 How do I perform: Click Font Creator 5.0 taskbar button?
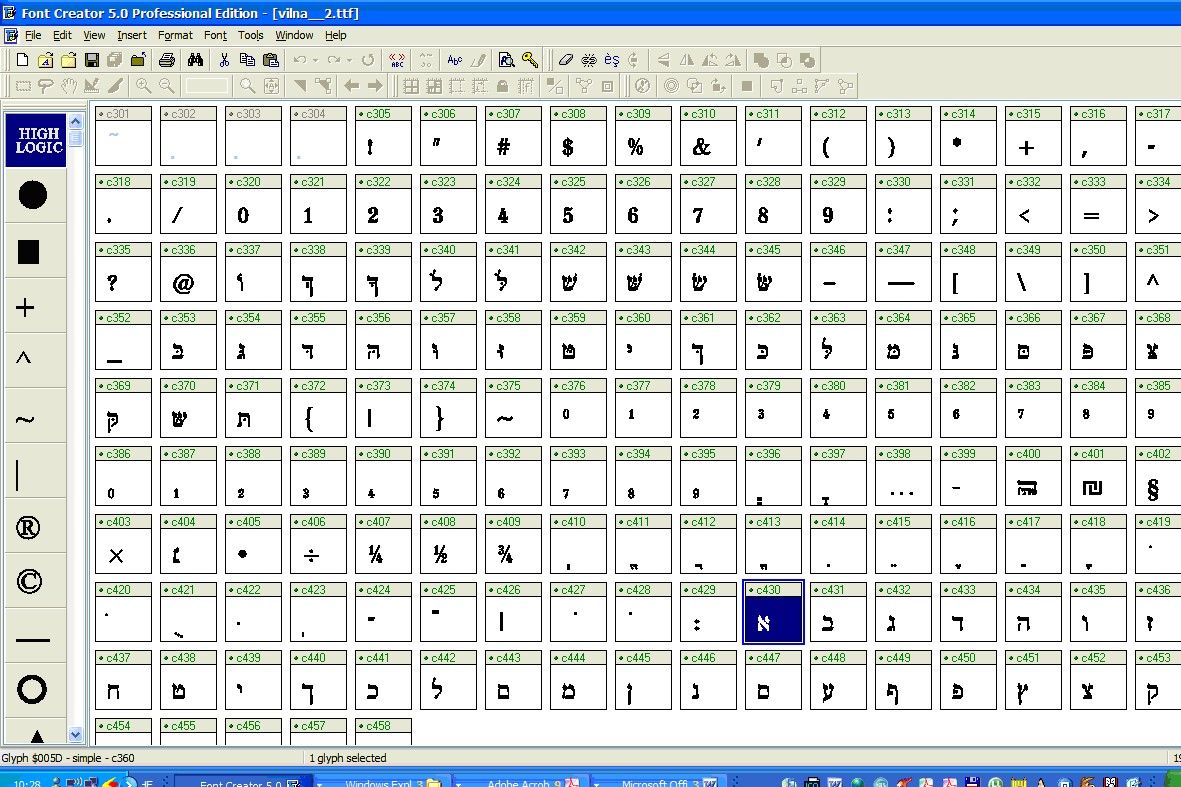click(242, 782)
